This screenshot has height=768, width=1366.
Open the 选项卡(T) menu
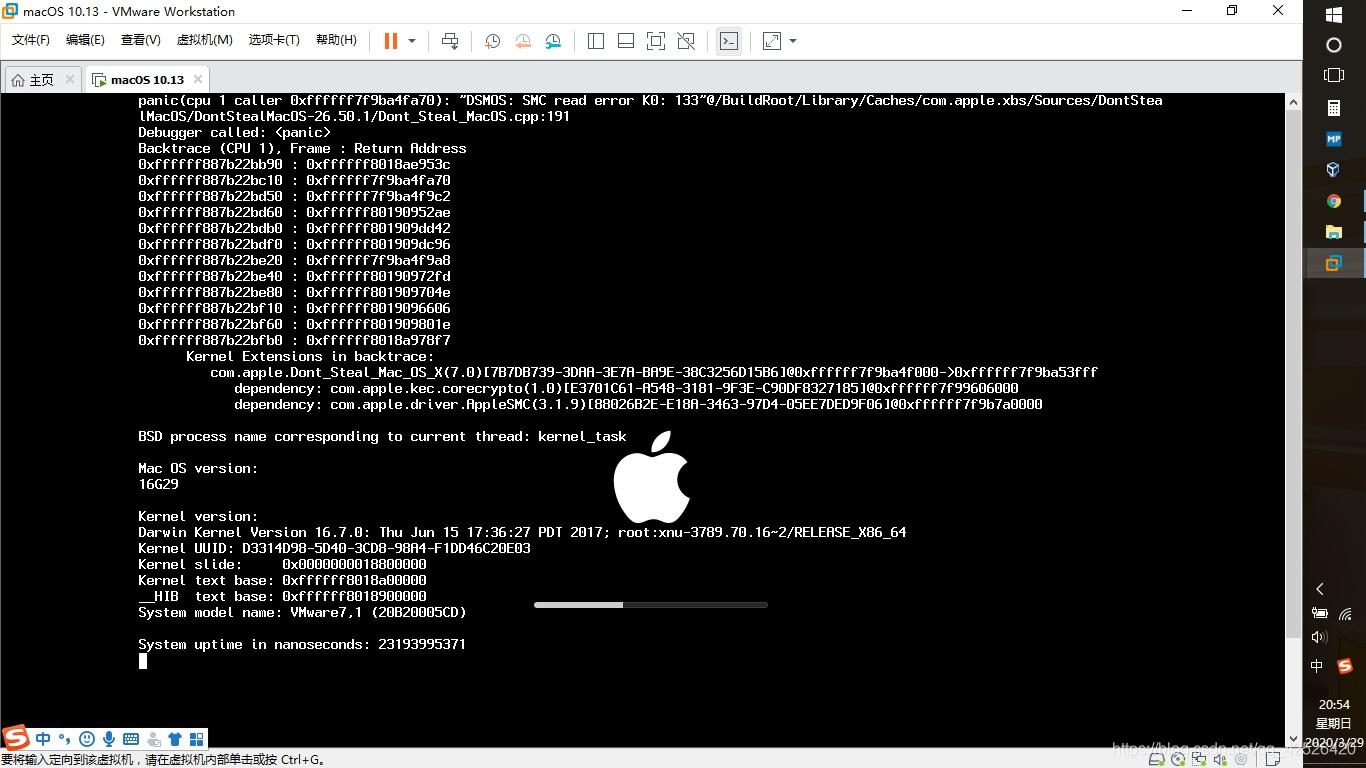point(274,40)
